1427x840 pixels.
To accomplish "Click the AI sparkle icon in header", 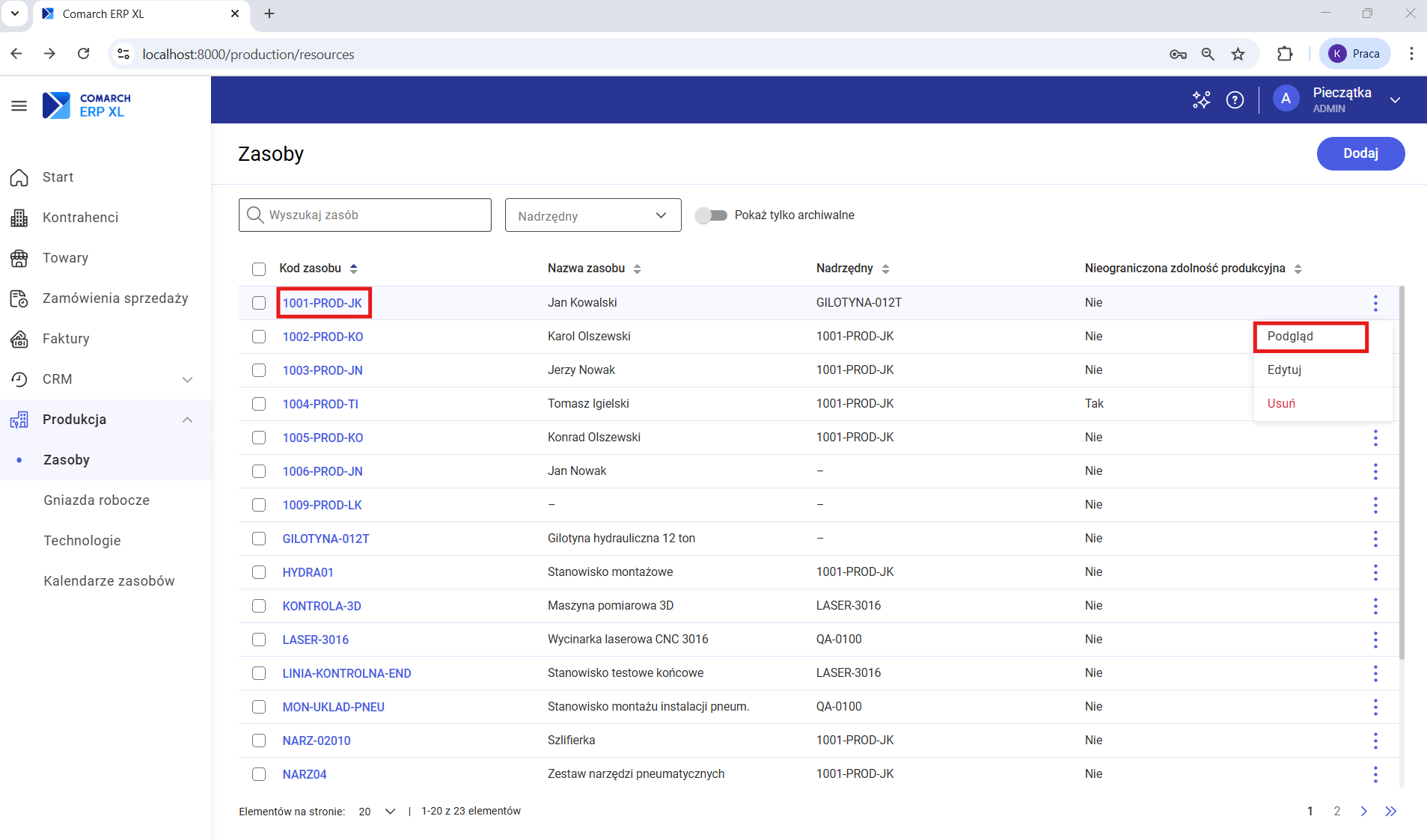I will coord(1201,99).
